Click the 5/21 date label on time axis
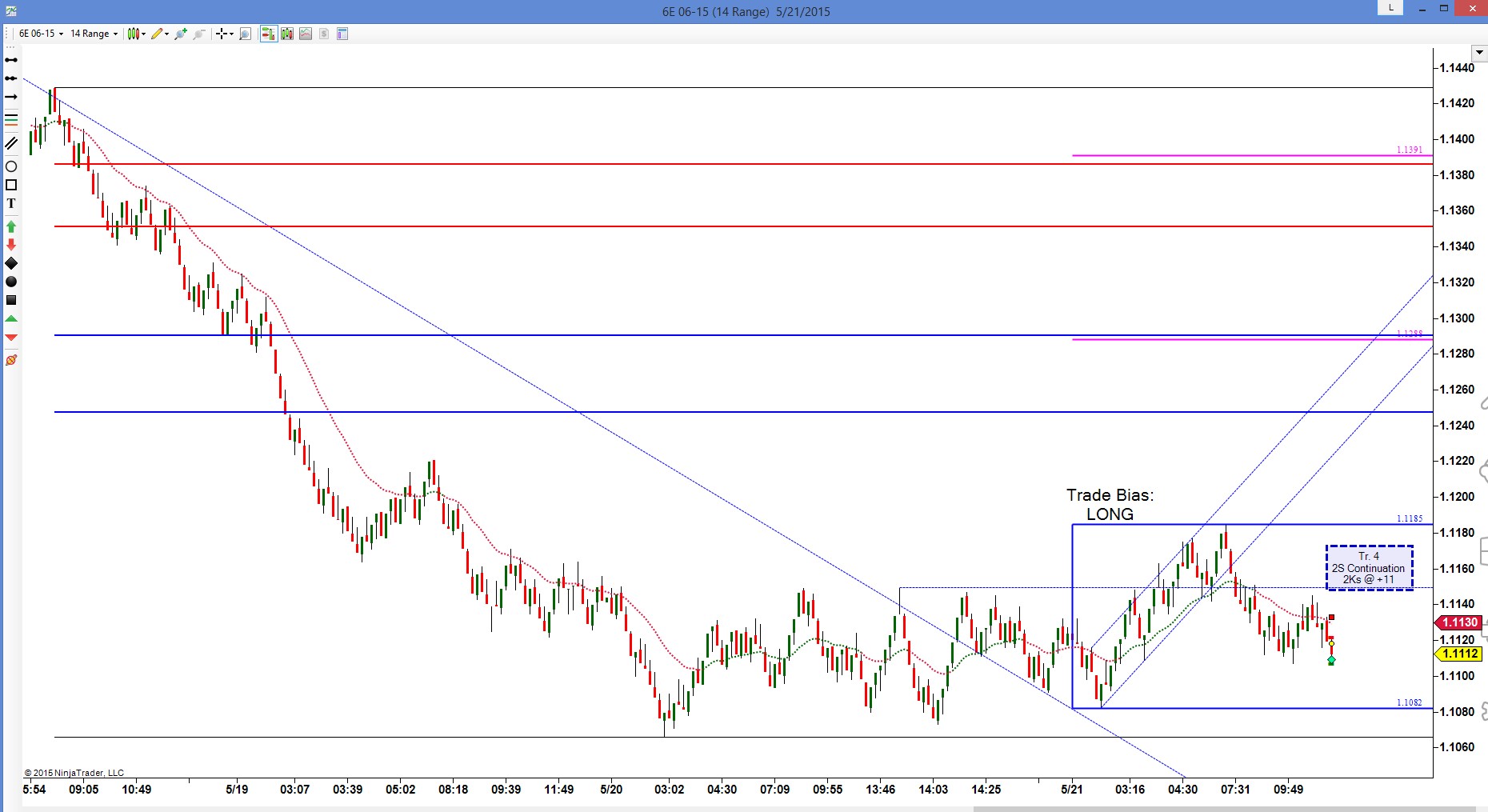This screenshot has width=1488, height=812. click(1072, 789)
